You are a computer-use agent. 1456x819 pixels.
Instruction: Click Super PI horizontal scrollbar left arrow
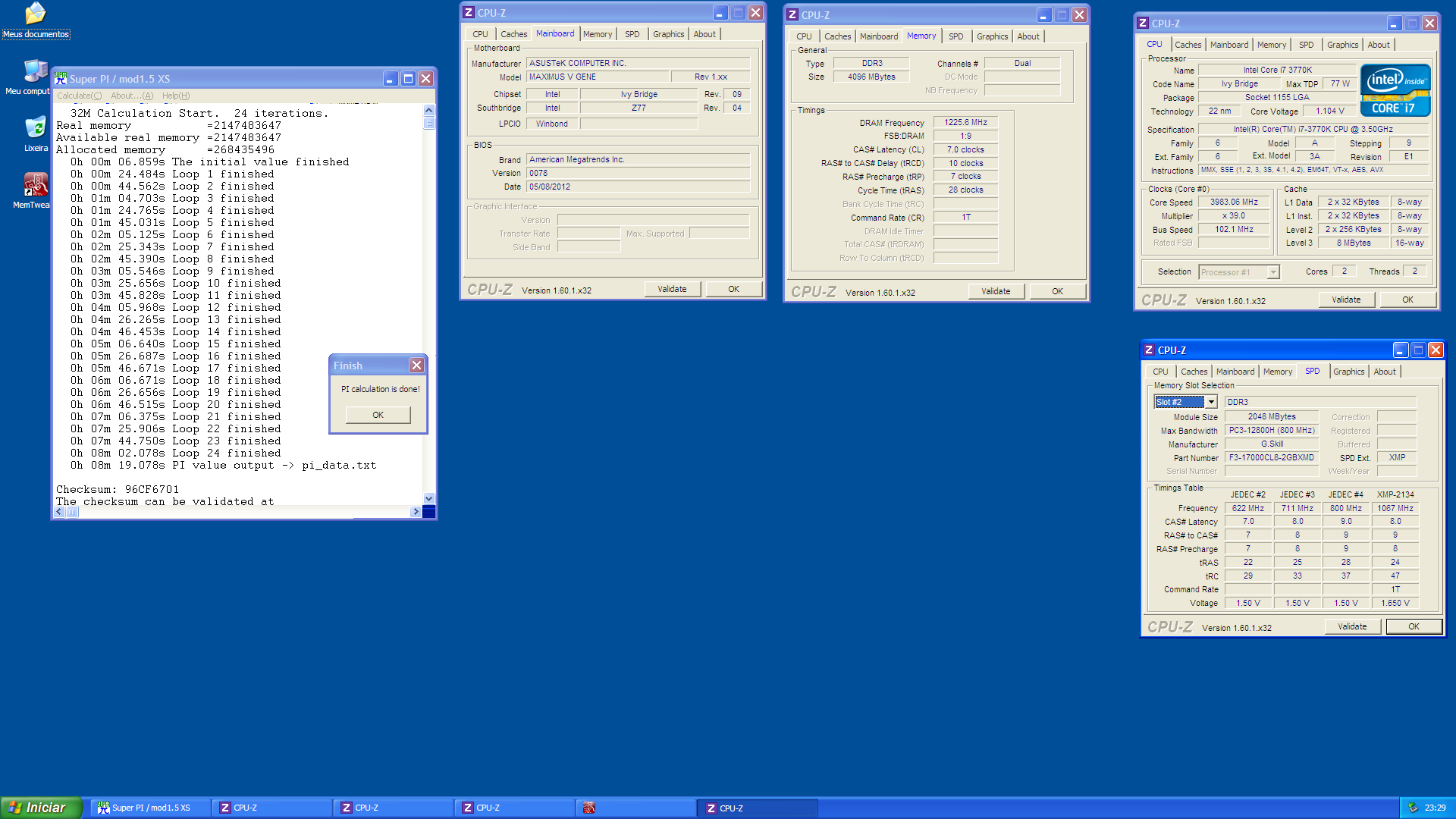click(x=59, y=512)
